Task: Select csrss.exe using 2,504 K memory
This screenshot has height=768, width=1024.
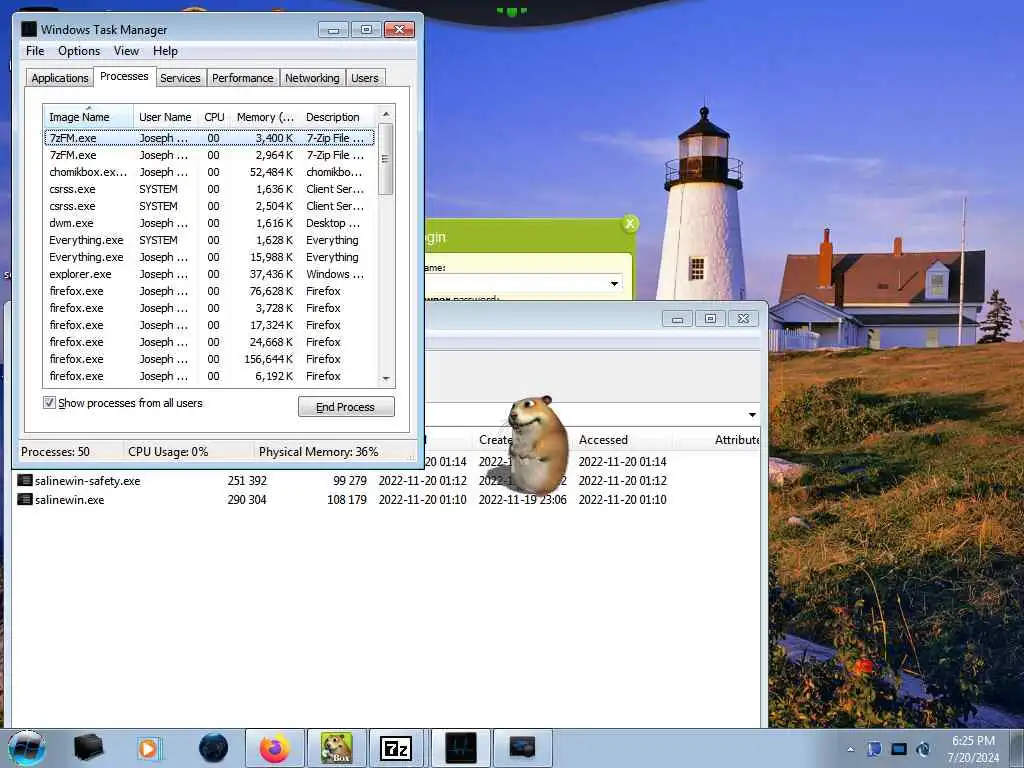Action: pos(209,206)
